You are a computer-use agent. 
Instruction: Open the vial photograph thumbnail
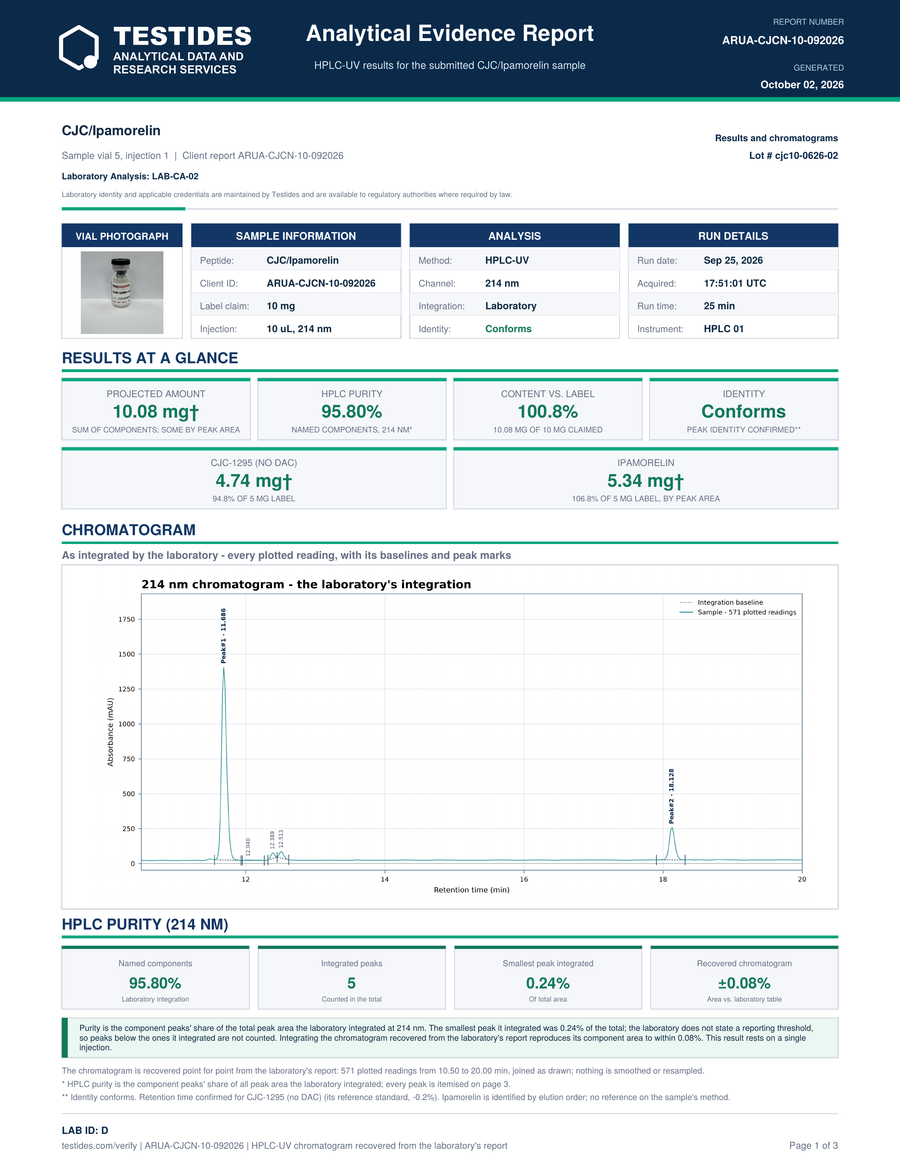[x=122, y=292]
